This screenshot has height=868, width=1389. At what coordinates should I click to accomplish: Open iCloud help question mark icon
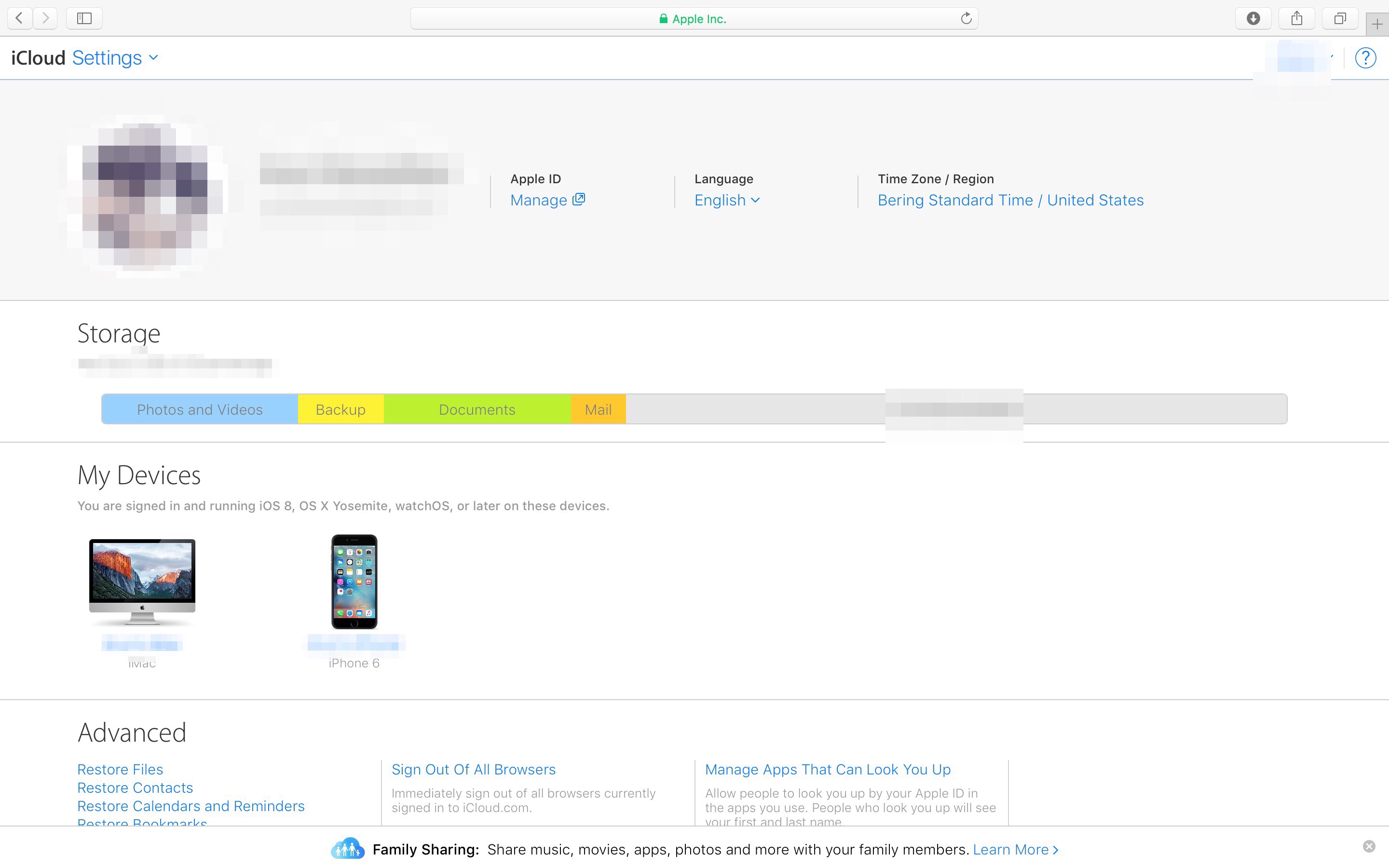[x=1365, y=58]
